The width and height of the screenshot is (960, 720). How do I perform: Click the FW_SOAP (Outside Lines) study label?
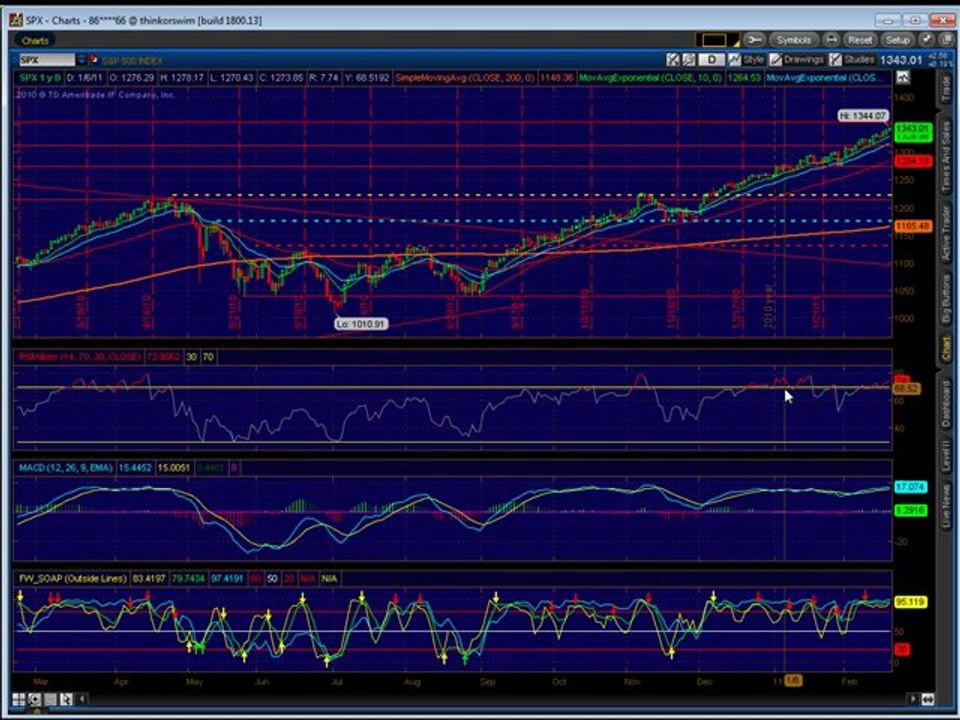click(73, 579)
